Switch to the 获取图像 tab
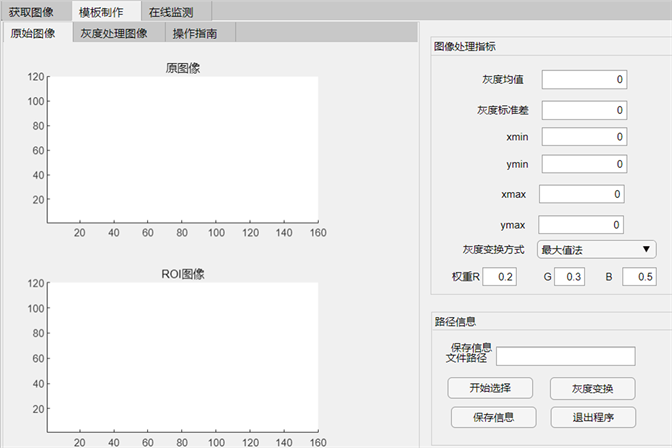672x448 pixels. (x=31, y=12)
